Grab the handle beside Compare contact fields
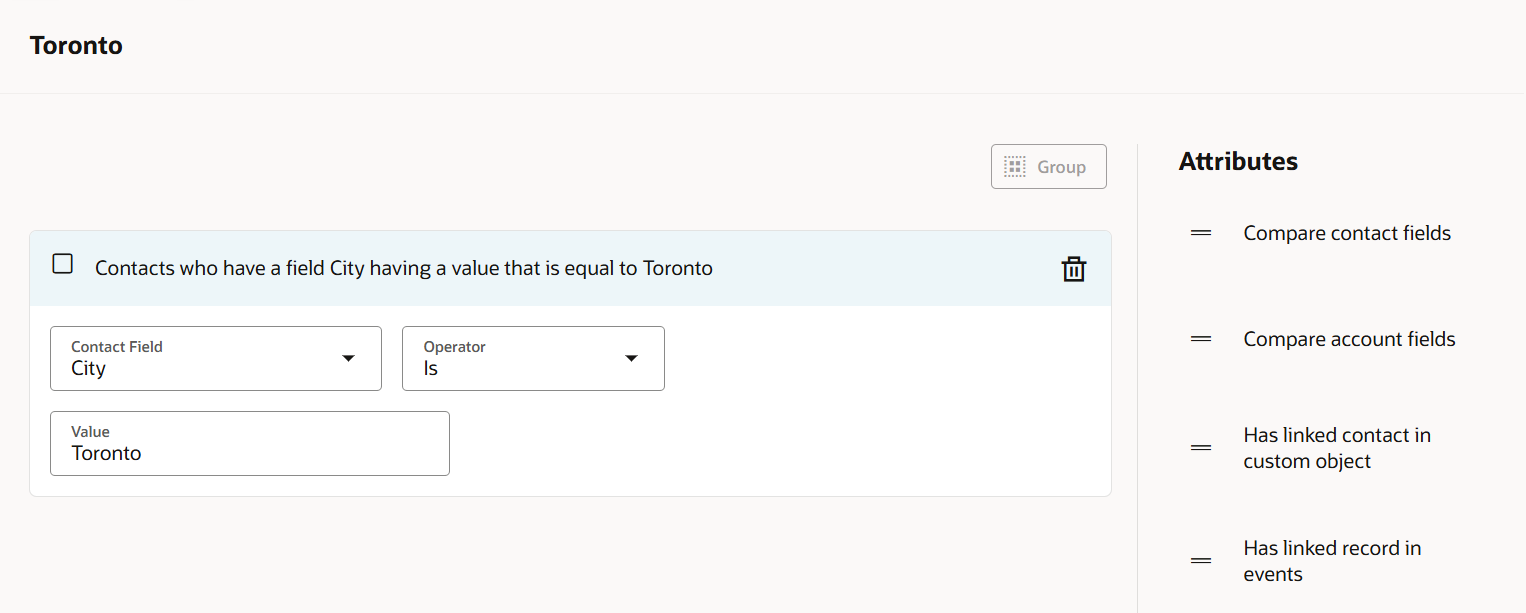 coord(1201,233)
